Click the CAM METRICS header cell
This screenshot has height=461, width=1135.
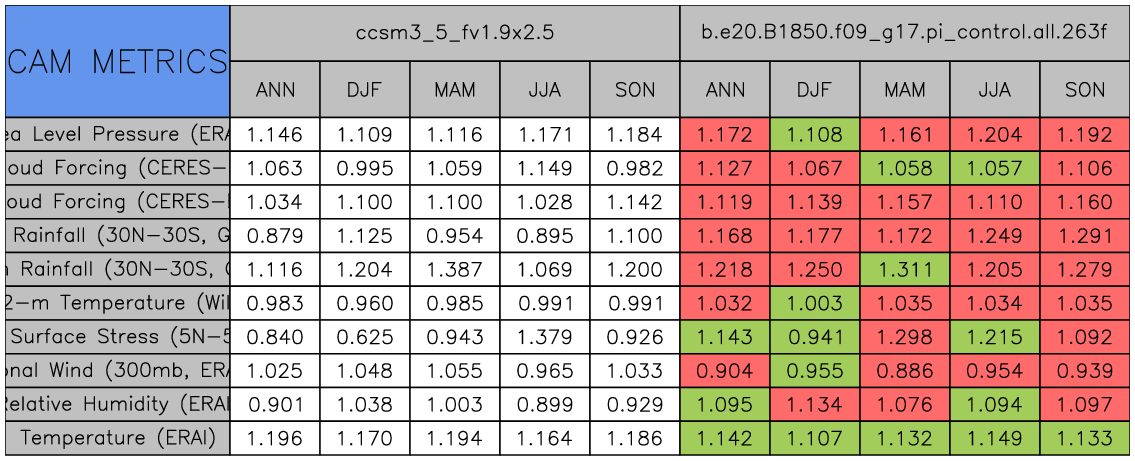tap(117, 61)
